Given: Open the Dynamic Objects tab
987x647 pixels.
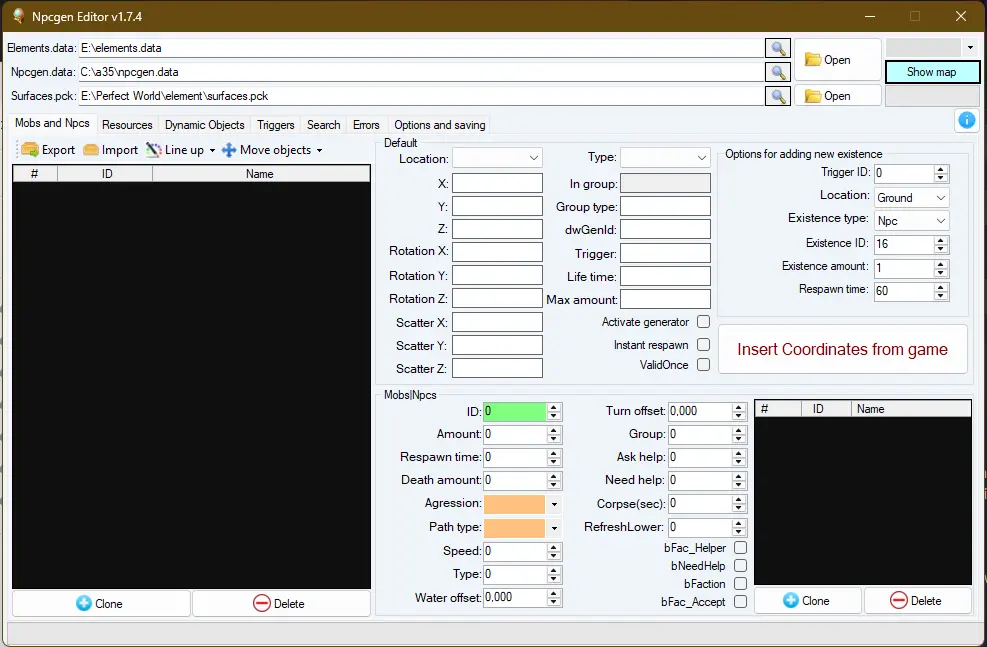Looking at the screenshot, I should [x=205, y=125].
